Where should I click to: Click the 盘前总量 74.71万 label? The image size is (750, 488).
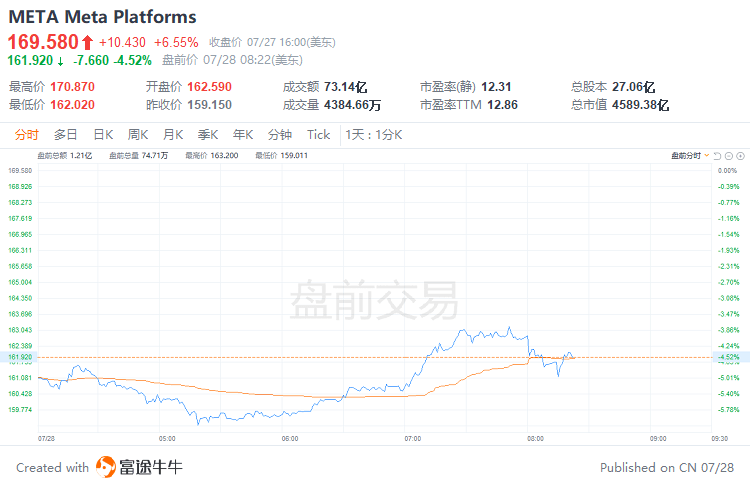pyautogui.click(x=138, y=155)
